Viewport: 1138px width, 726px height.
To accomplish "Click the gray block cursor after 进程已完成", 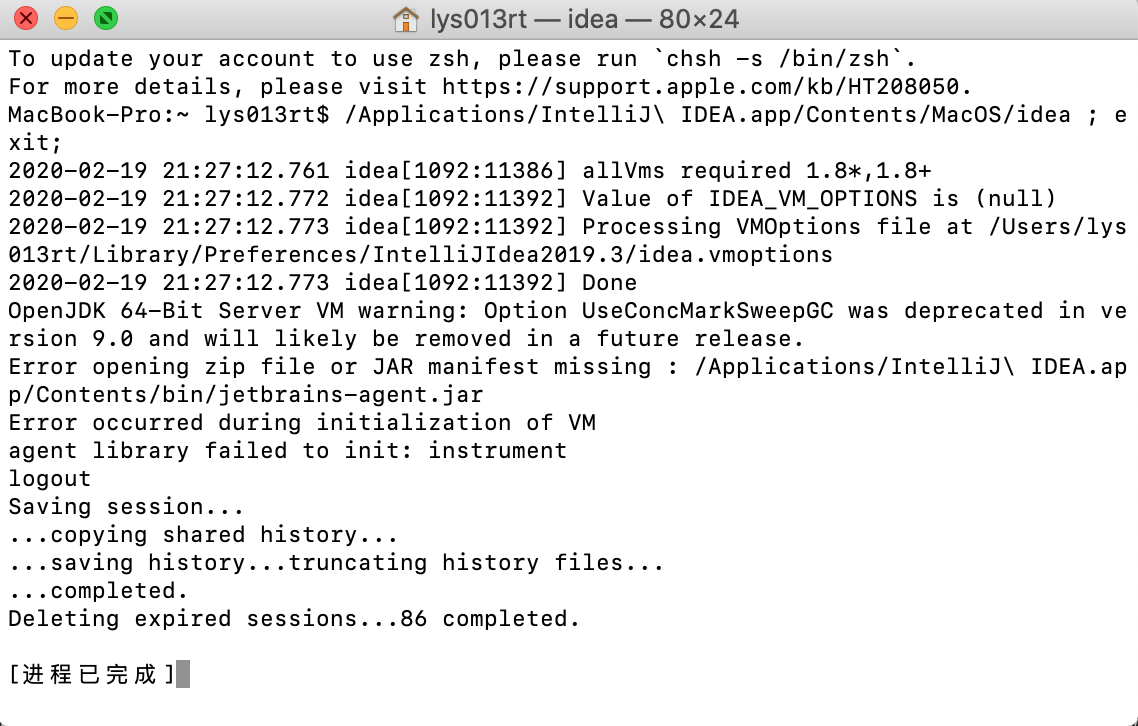I will (x=183, y=674).
